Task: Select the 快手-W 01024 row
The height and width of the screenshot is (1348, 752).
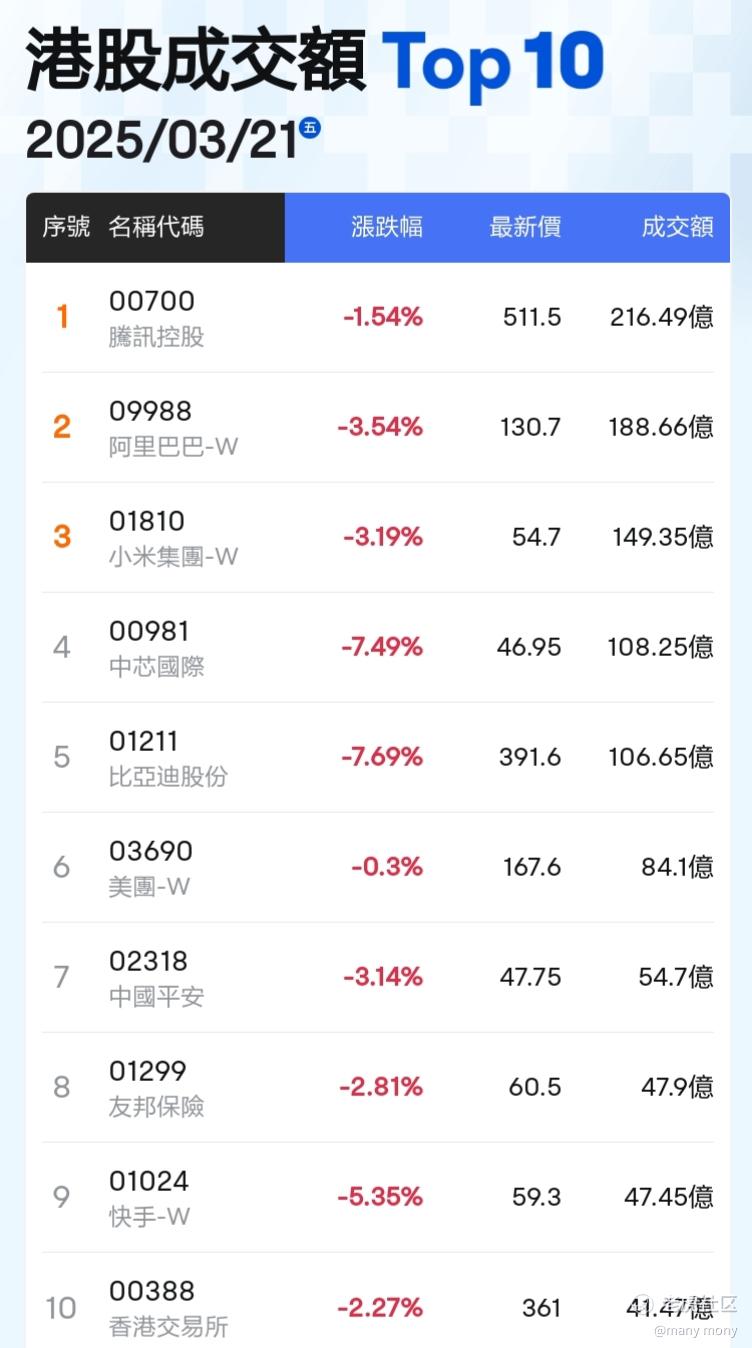Action: tap(378, 1198)
